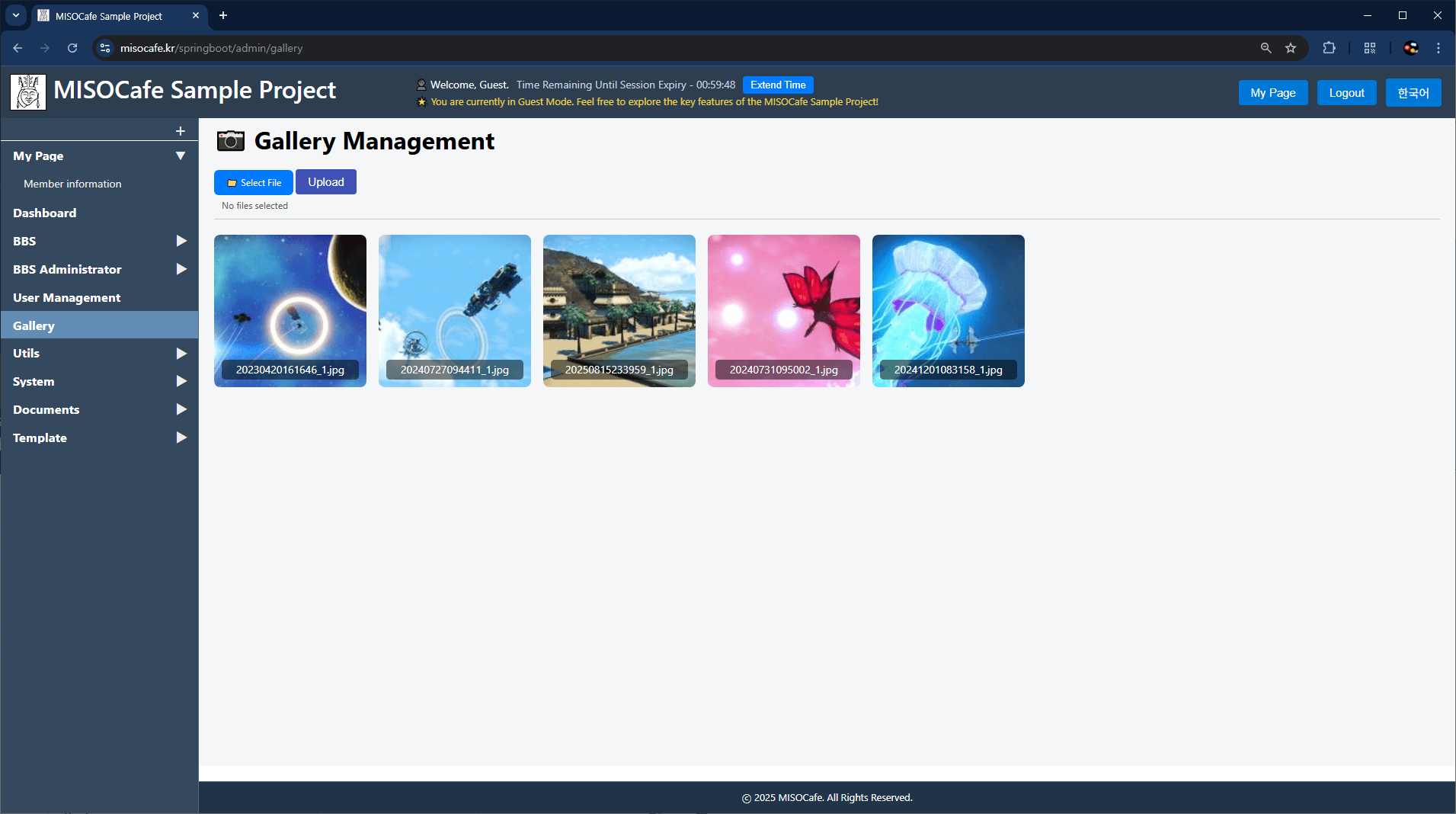This screenshot has width=1456, height=814.
Task: Click the star icon before the guest message
Action: pyautogui.click(x=421, y=101)
